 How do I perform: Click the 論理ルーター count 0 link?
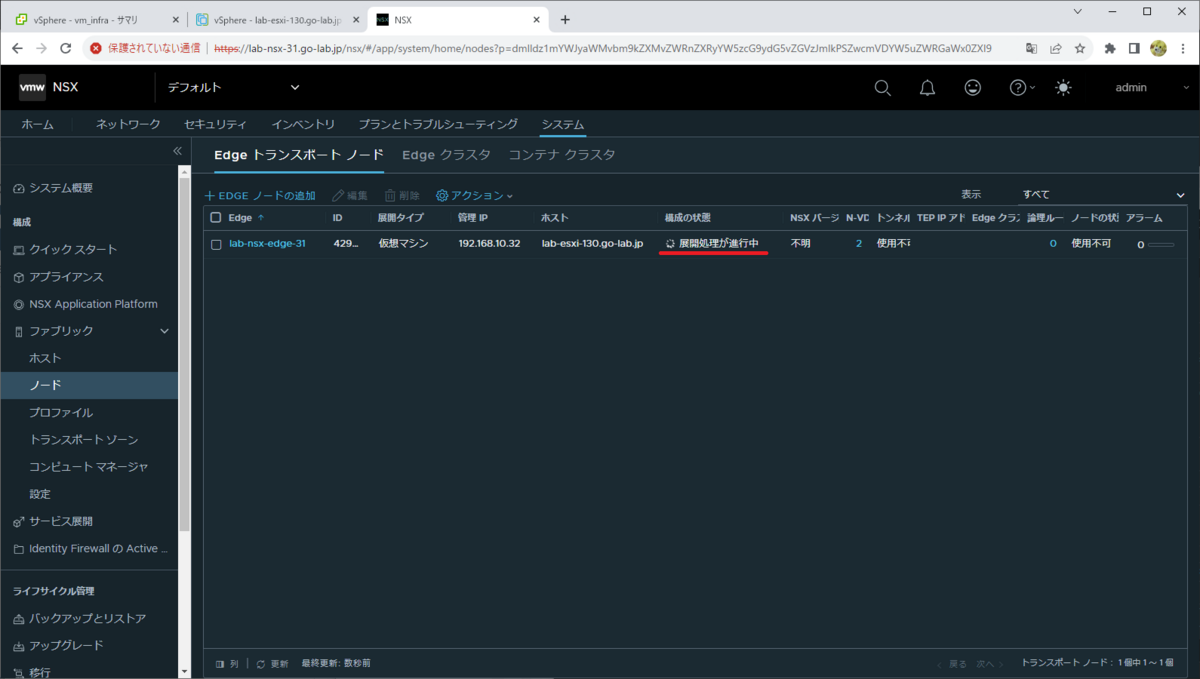pyautogui.click(x=1053, y=243)
